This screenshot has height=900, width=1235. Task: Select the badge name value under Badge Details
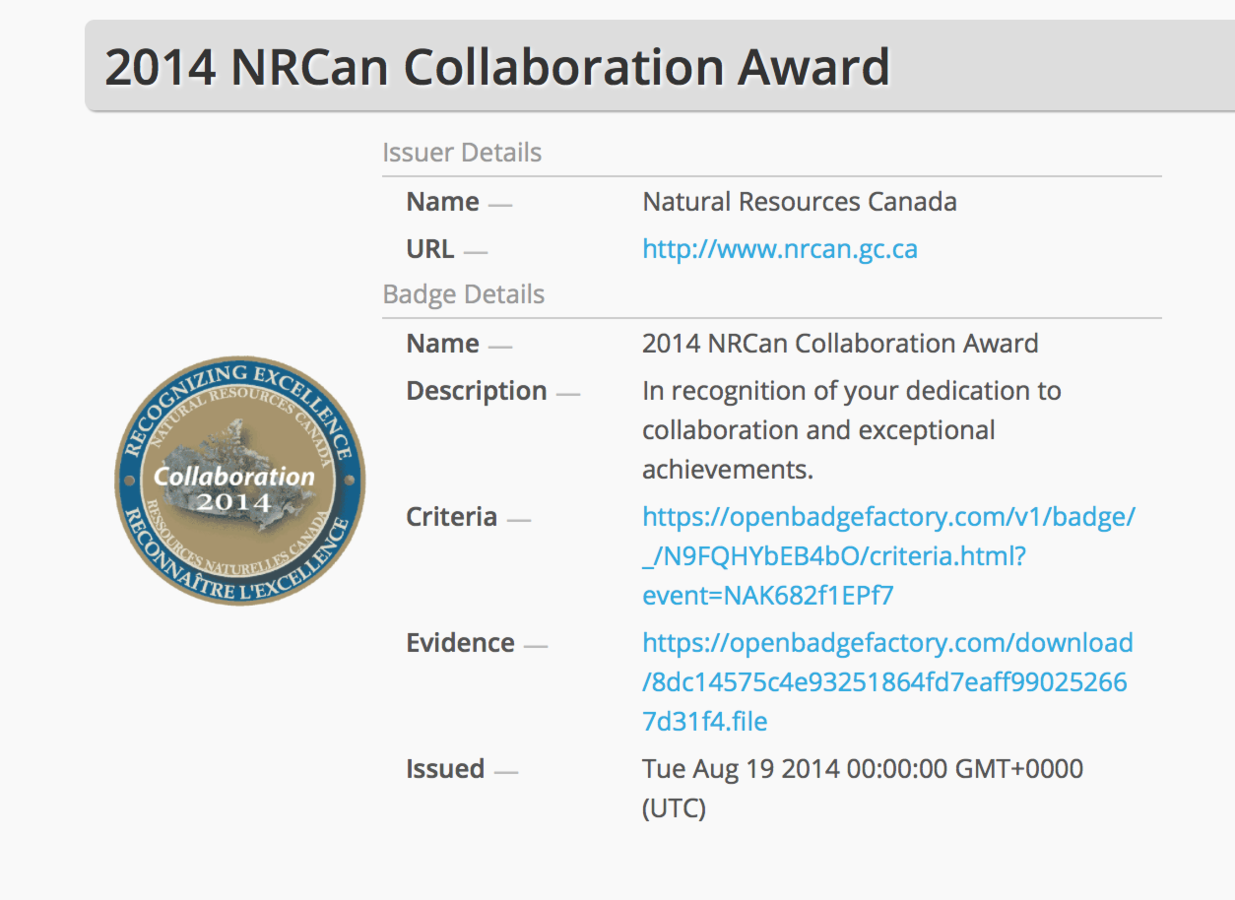[840, 344]
